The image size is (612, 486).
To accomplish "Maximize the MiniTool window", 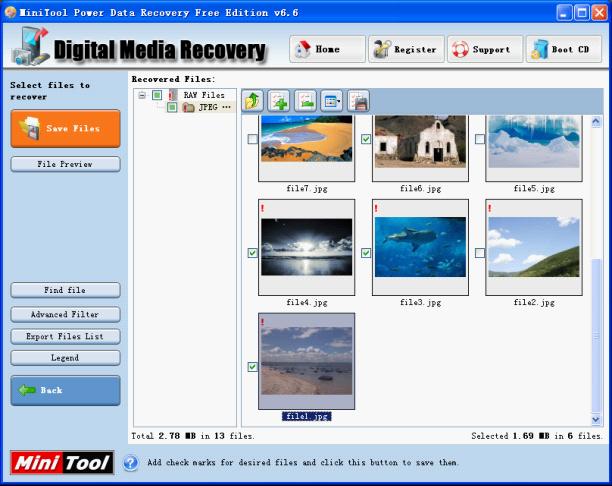I will [x=582, y=13].
